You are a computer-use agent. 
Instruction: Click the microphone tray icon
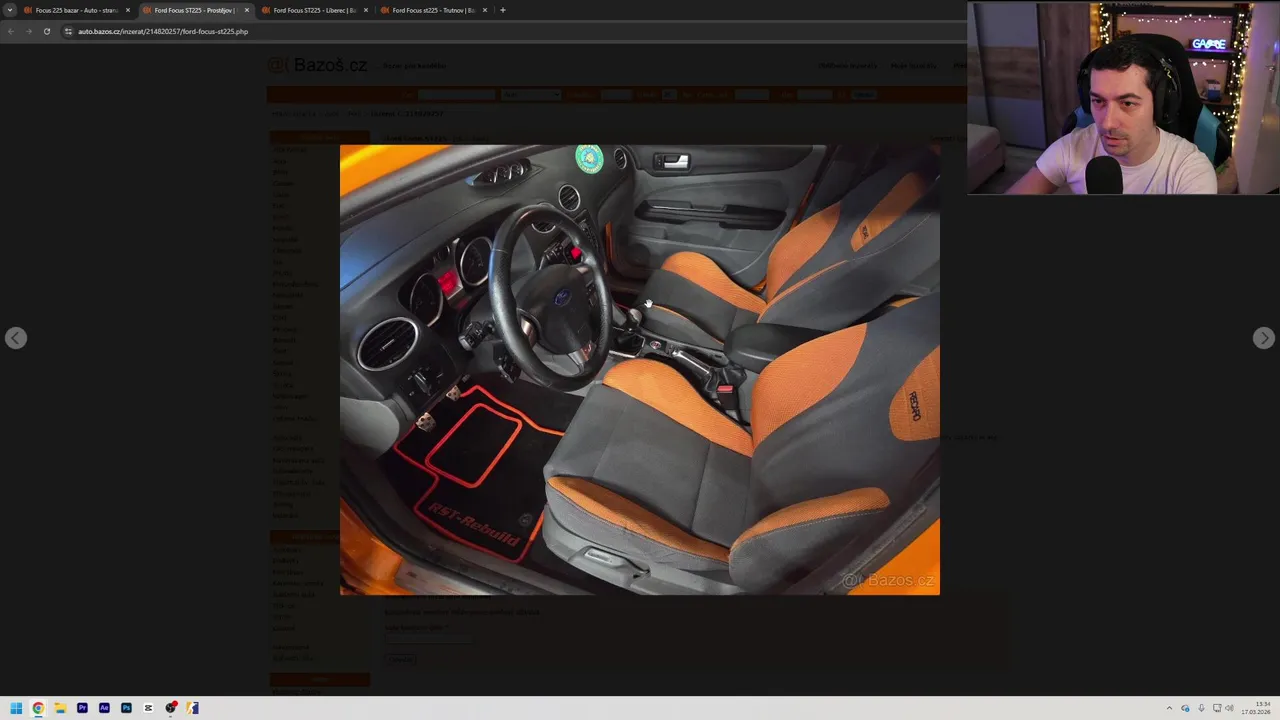pyautogui.click(x=1201, y=708)
